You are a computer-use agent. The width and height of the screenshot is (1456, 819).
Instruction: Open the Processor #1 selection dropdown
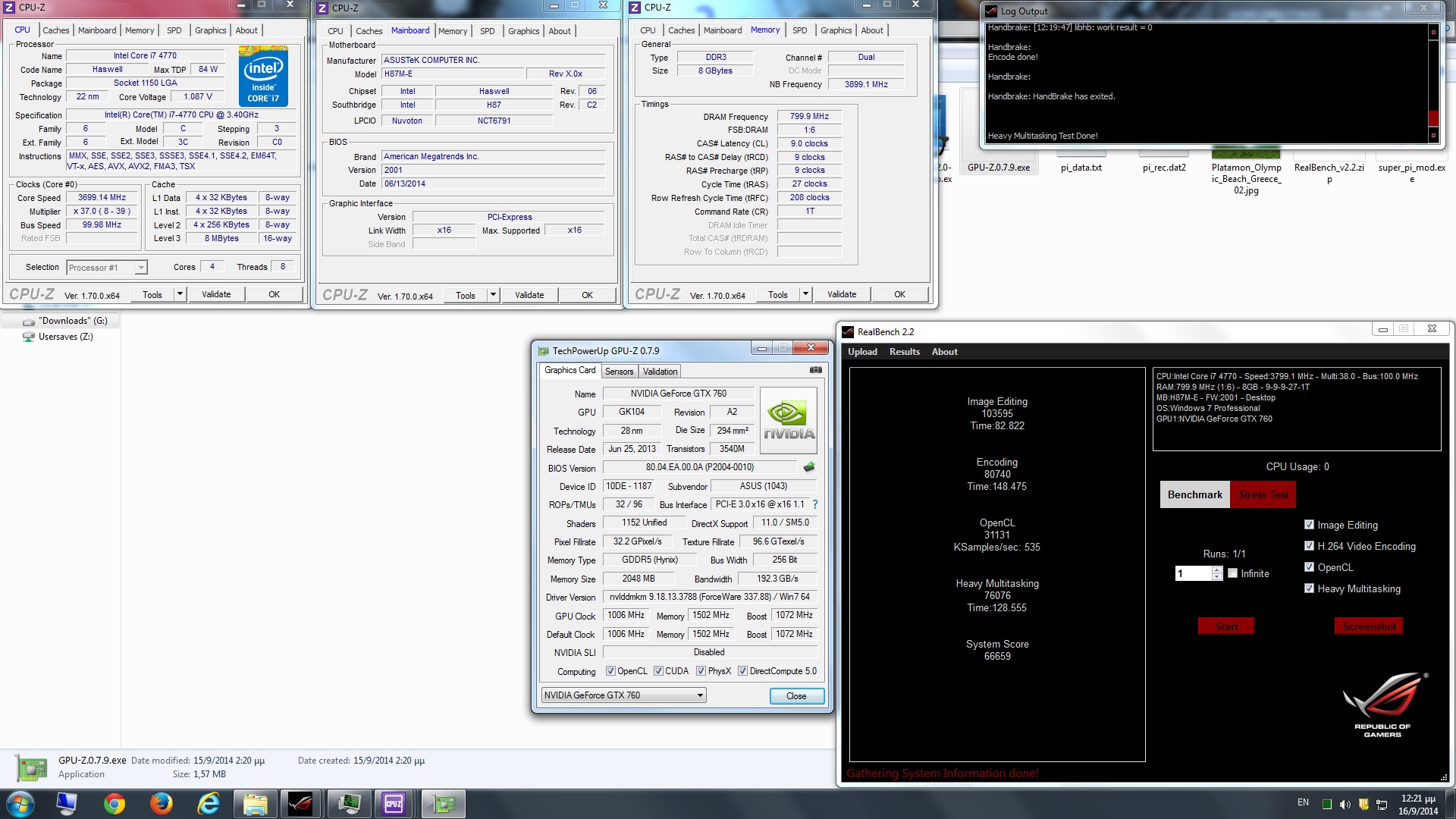(106, 268)
